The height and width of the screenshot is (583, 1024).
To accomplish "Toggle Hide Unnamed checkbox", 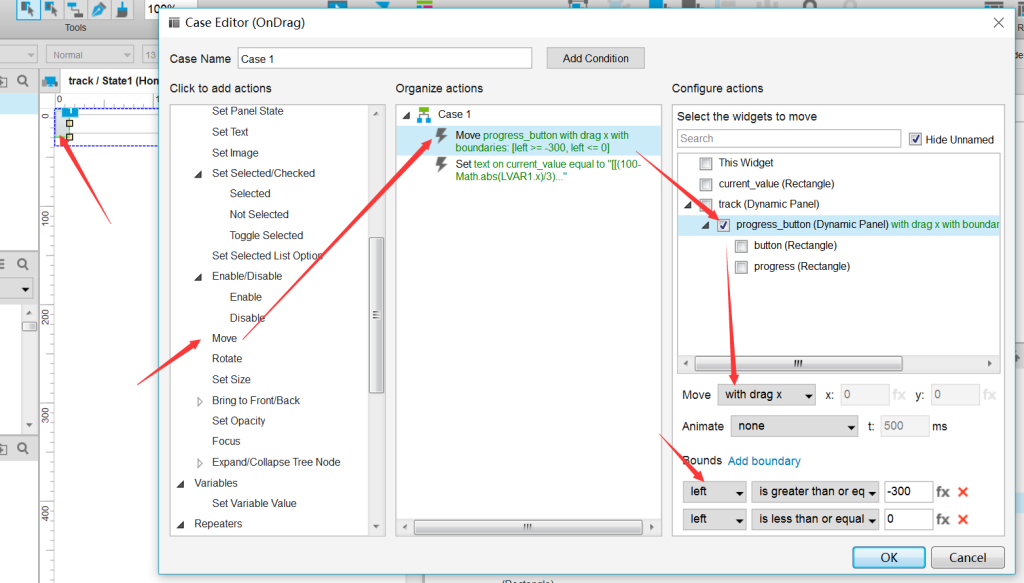I will (916, 139).
